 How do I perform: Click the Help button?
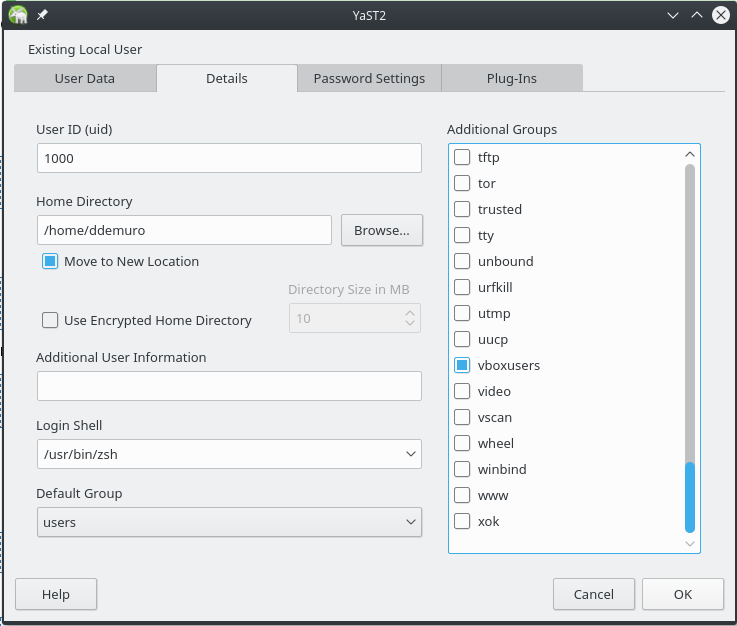click(x=56, y=595)
